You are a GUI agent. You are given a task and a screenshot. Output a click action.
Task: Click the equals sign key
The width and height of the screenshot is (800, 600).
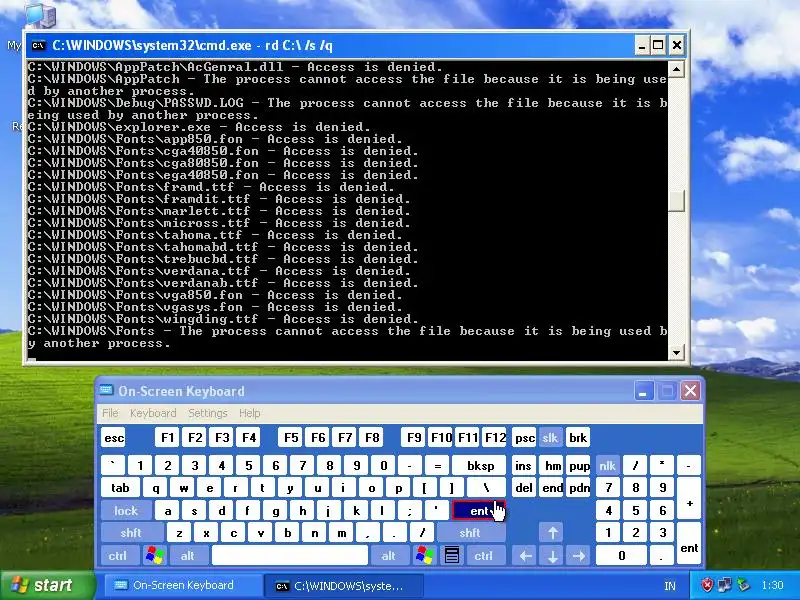[437, 465]
